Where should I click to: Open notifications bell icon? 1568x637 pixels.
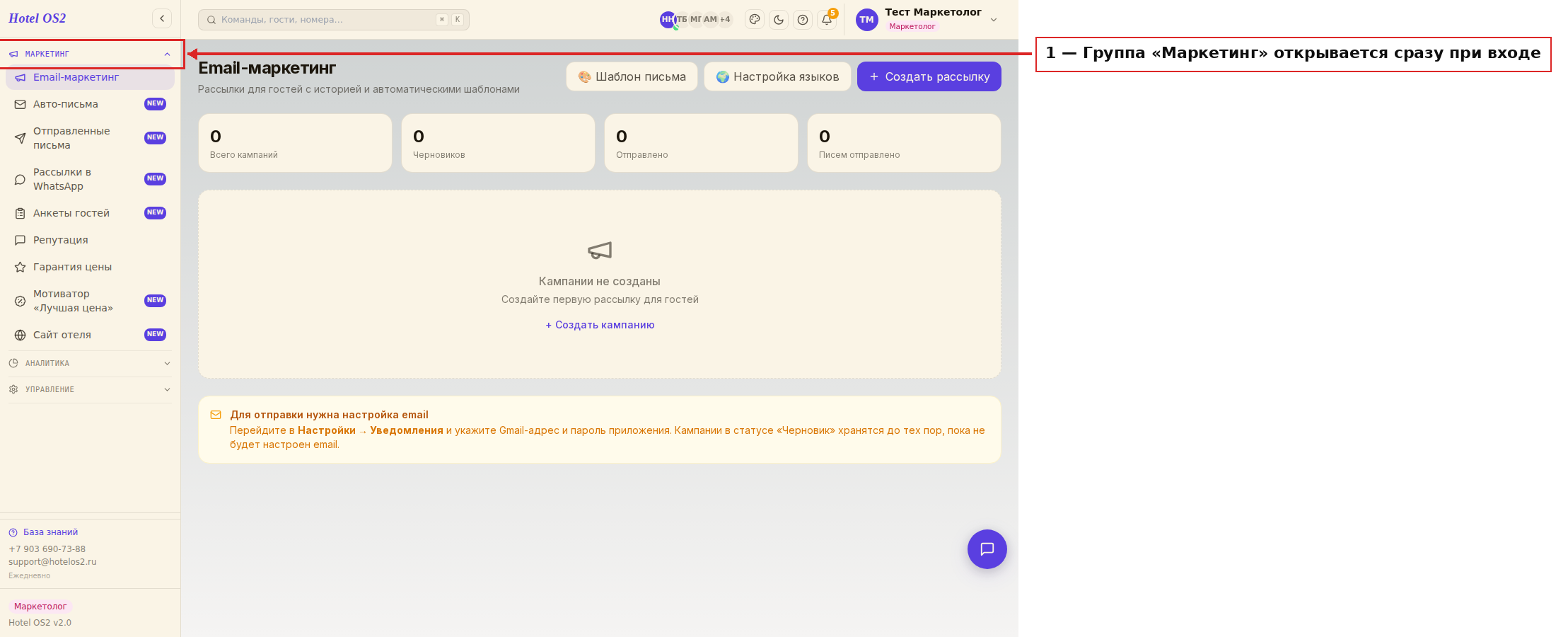827,20
